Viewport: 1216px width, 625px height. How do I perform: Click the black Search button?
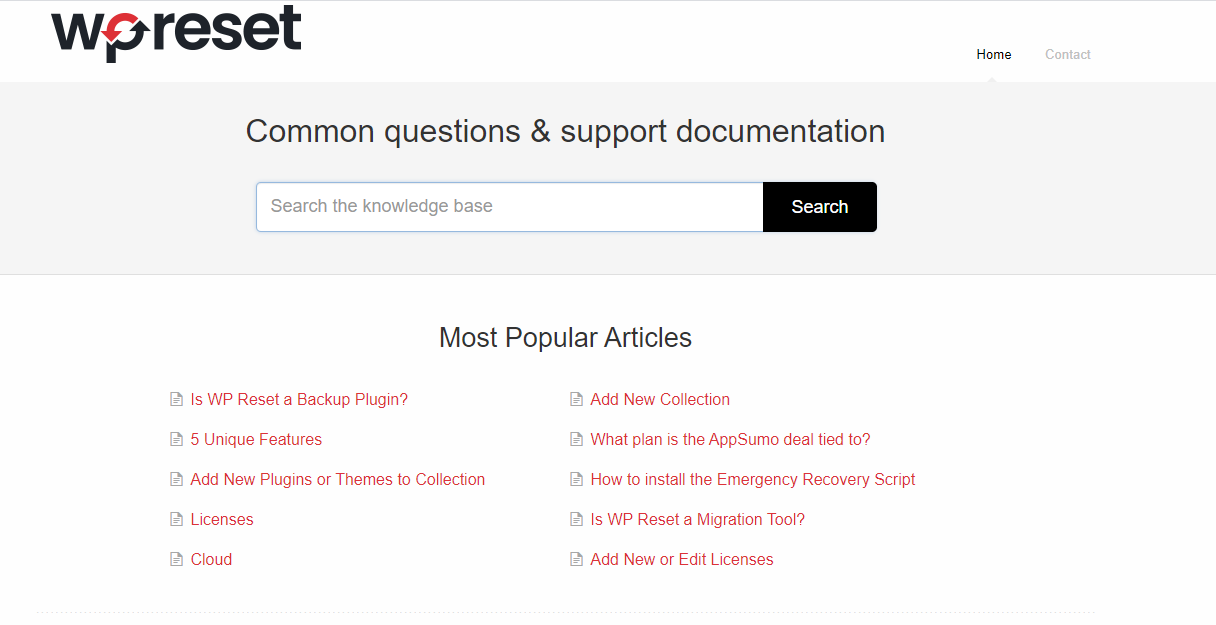pos(820,207)
